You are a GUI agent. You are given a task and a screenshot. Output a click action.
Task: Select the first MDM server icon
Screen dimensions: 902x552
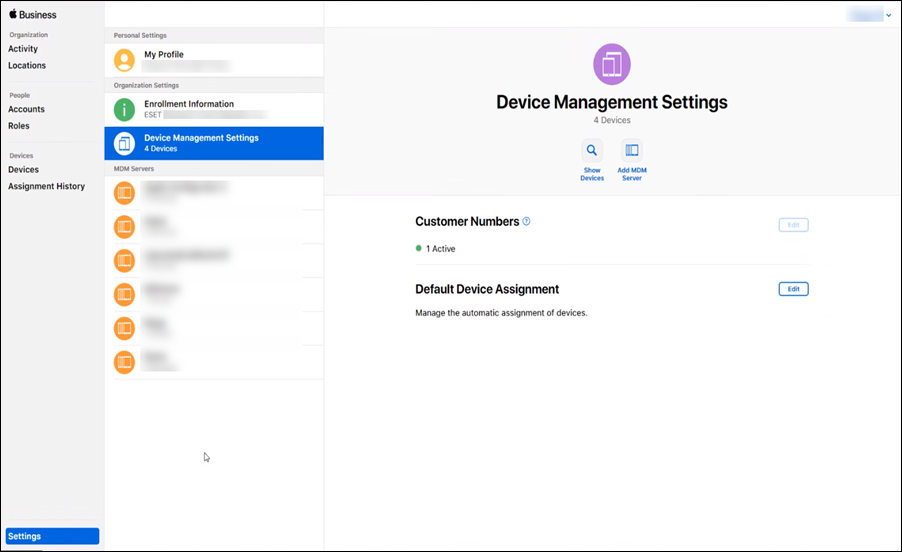click(124, 193)
